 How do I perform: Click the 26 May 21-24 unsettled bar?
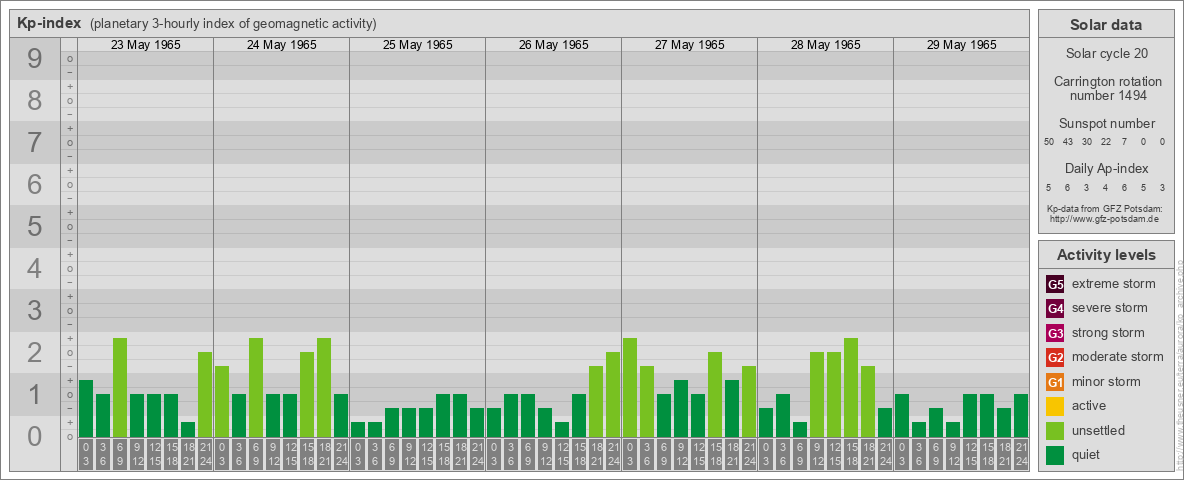pyautogui.click(x=613, y=394)
